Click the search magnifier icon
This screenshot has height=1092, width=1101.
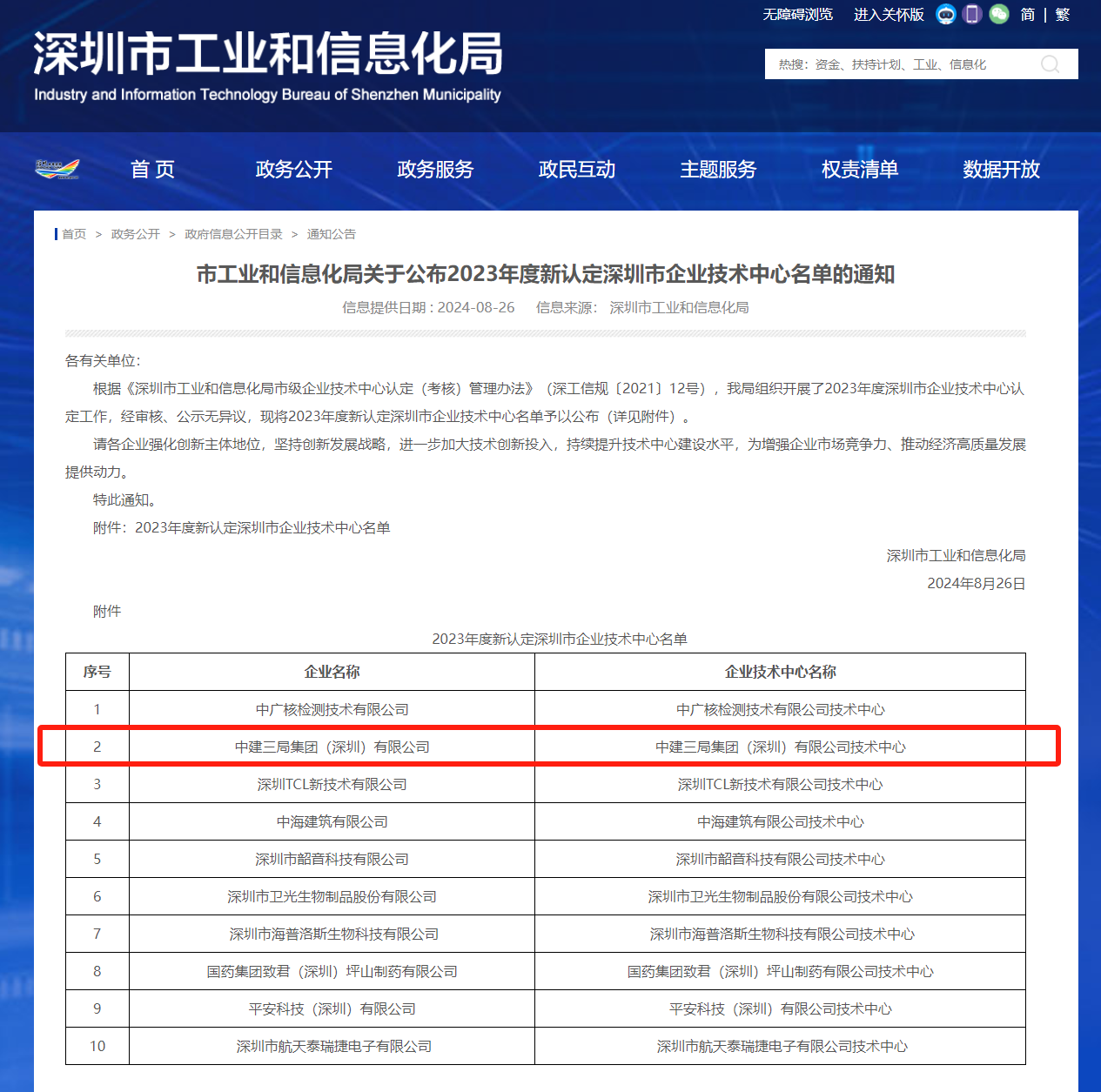pyautogui.click(x=1051, y=64)
